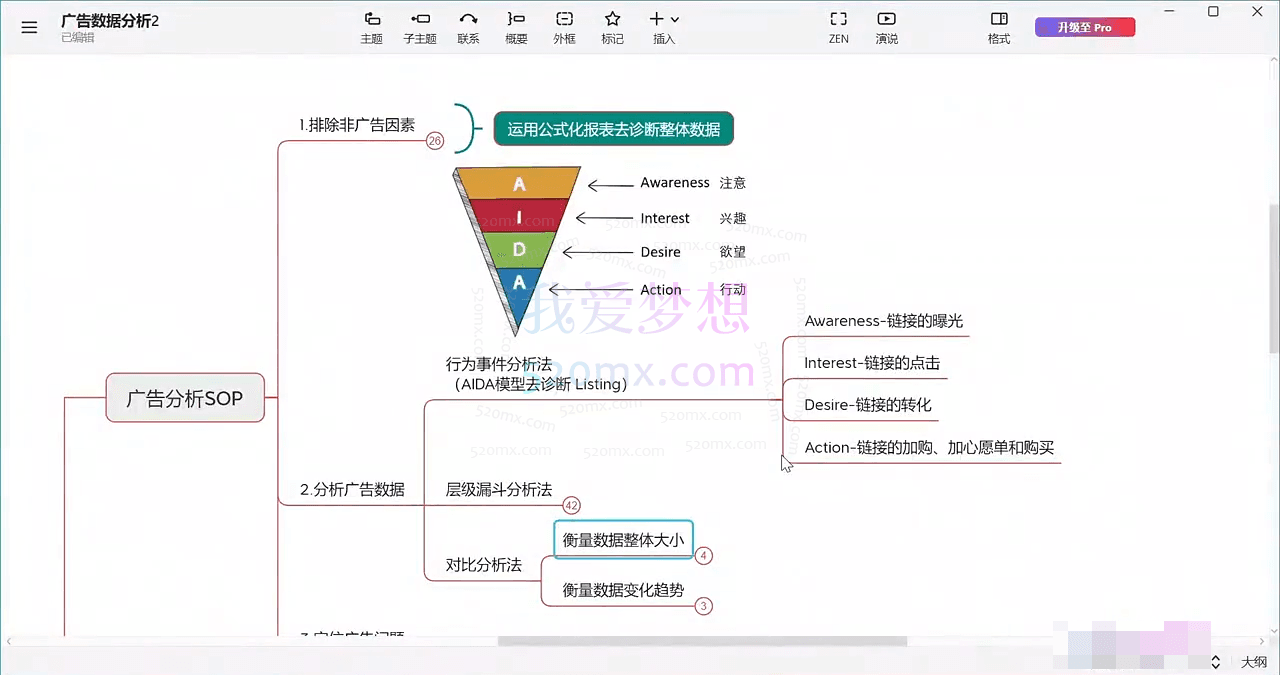
Task: Start 演说 (Pitch) presentation mode
Action: tap(886, 27)
